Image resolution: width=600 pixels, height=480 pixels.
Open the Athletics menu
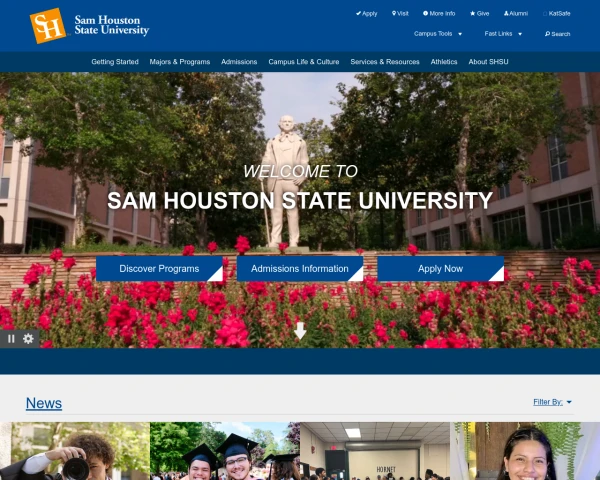pos(444,62)
